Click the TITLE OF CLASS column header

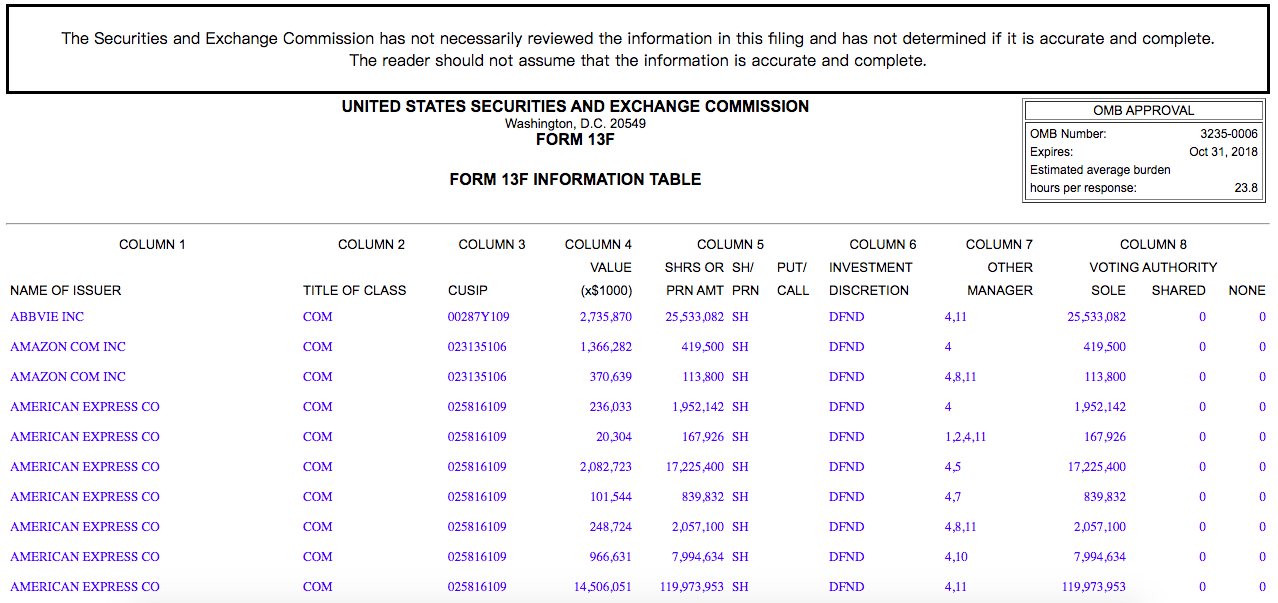click(x=354, y=291)
